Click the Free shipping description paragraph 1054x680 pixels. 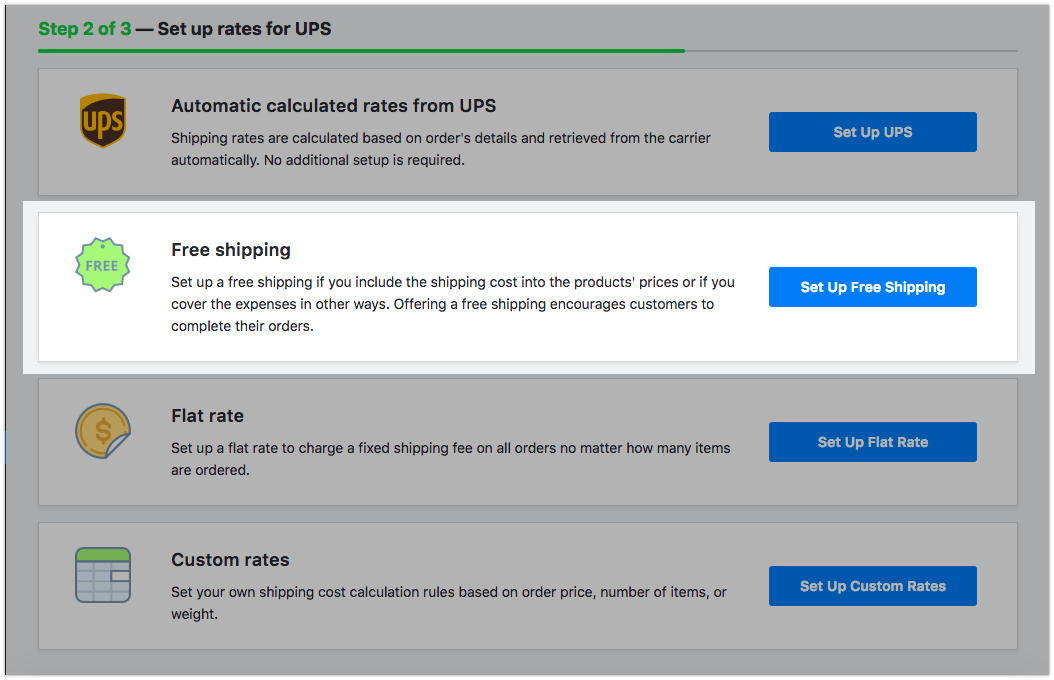452,304
